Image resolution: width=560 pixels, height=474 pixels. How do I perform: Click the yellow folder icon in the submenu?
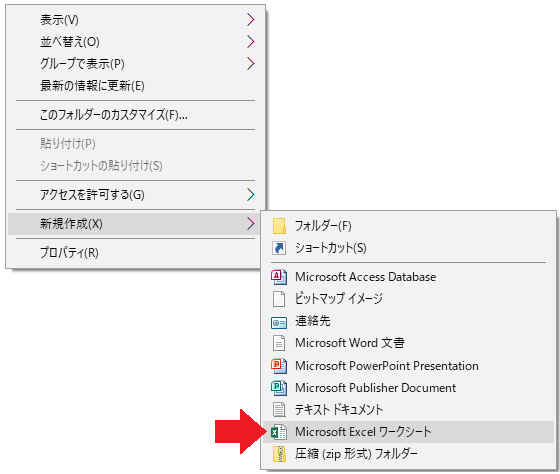[x=279, y=226]
